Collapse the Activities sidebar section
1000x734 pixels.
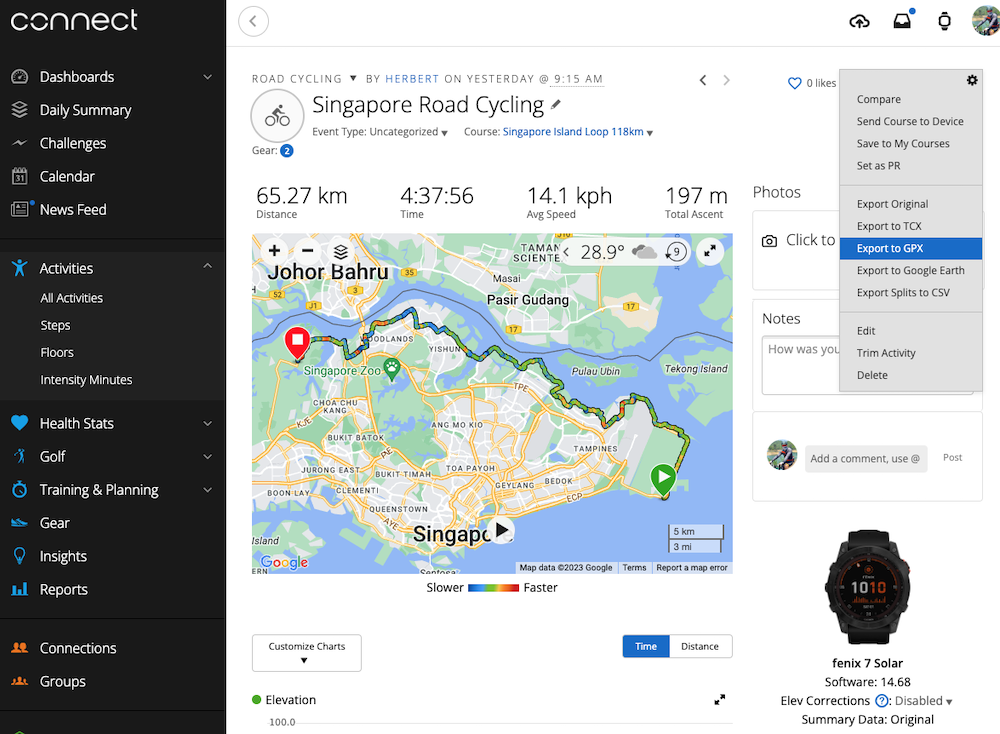point(207,267)
